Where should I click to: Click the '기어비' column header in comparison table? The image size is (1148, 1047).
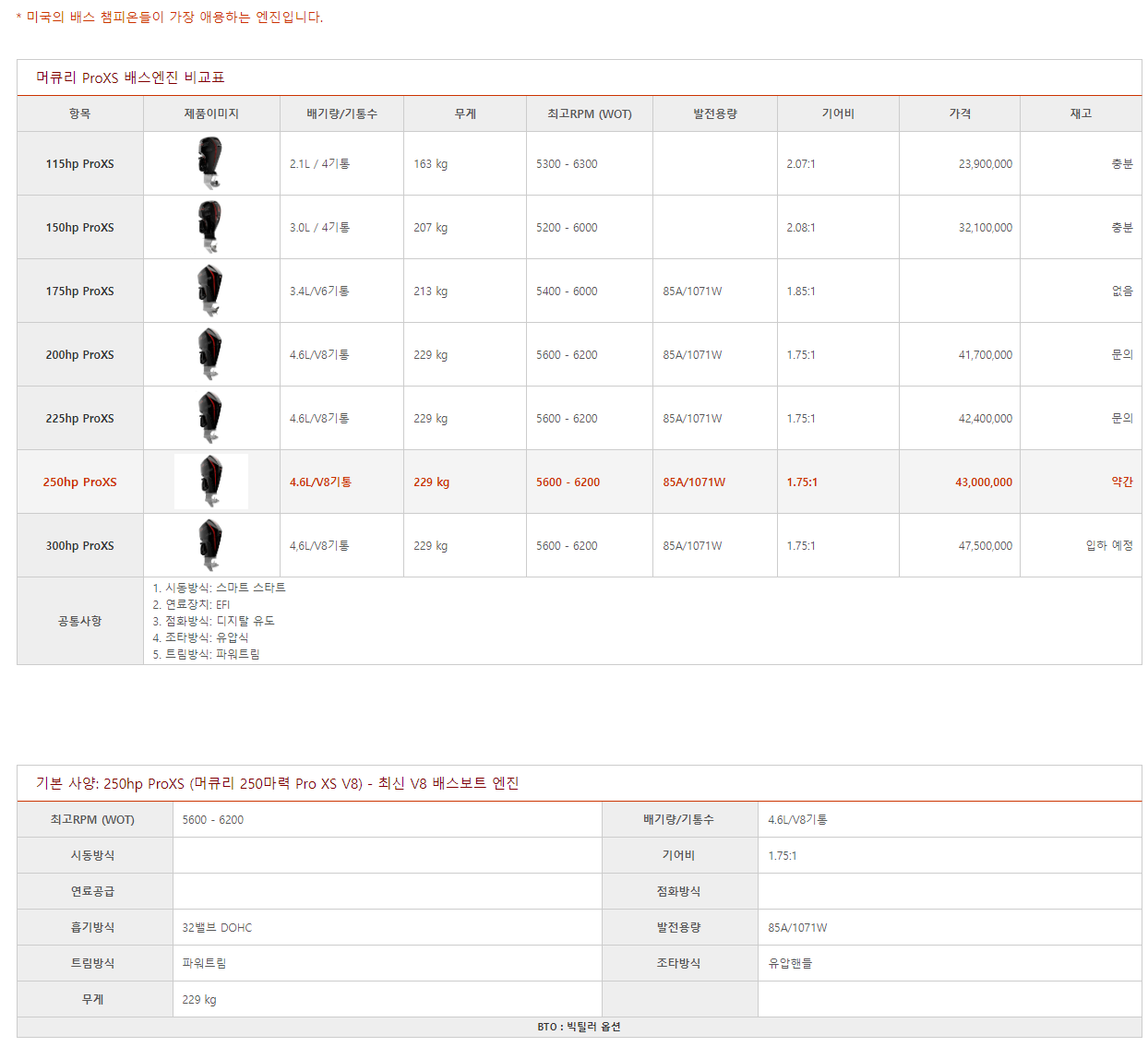(838, 113)
